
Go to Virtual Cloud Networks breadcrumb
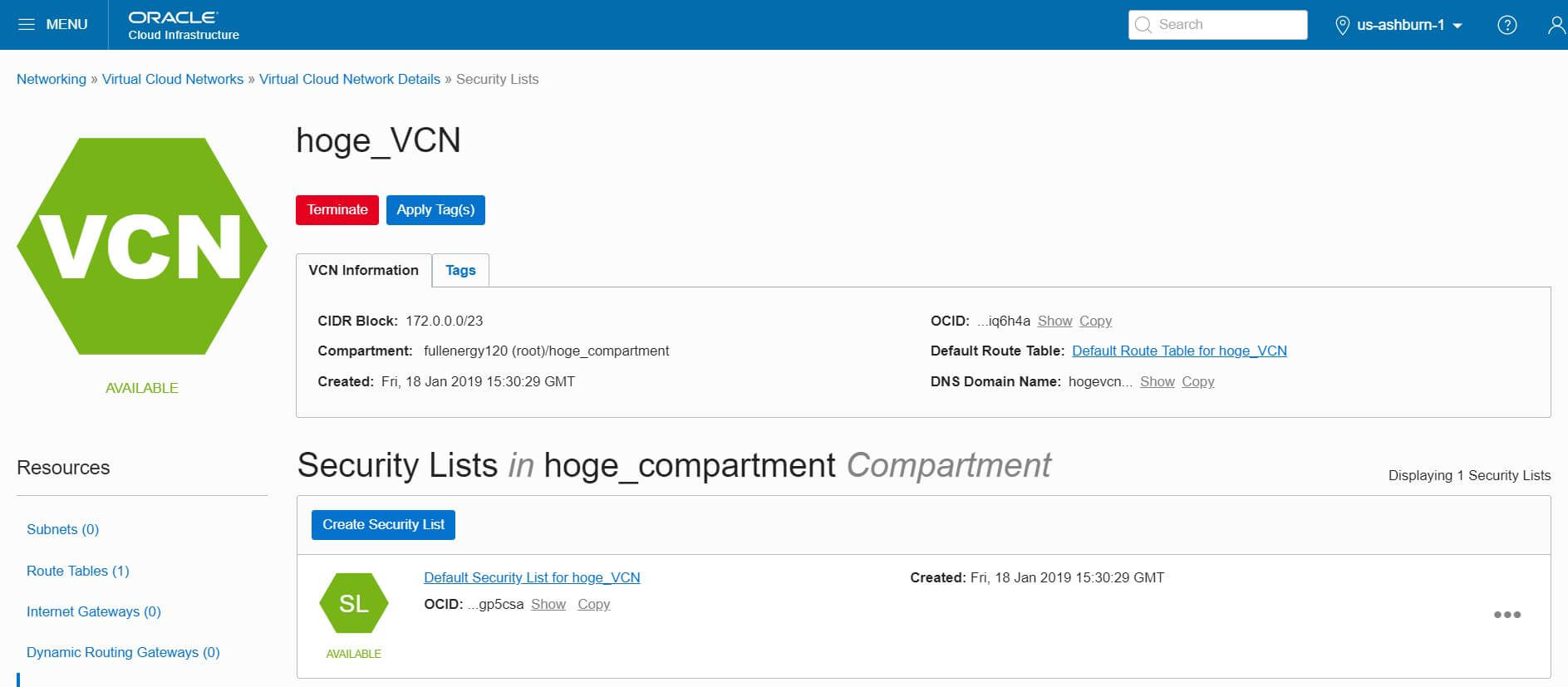click(x=173, y=79)
